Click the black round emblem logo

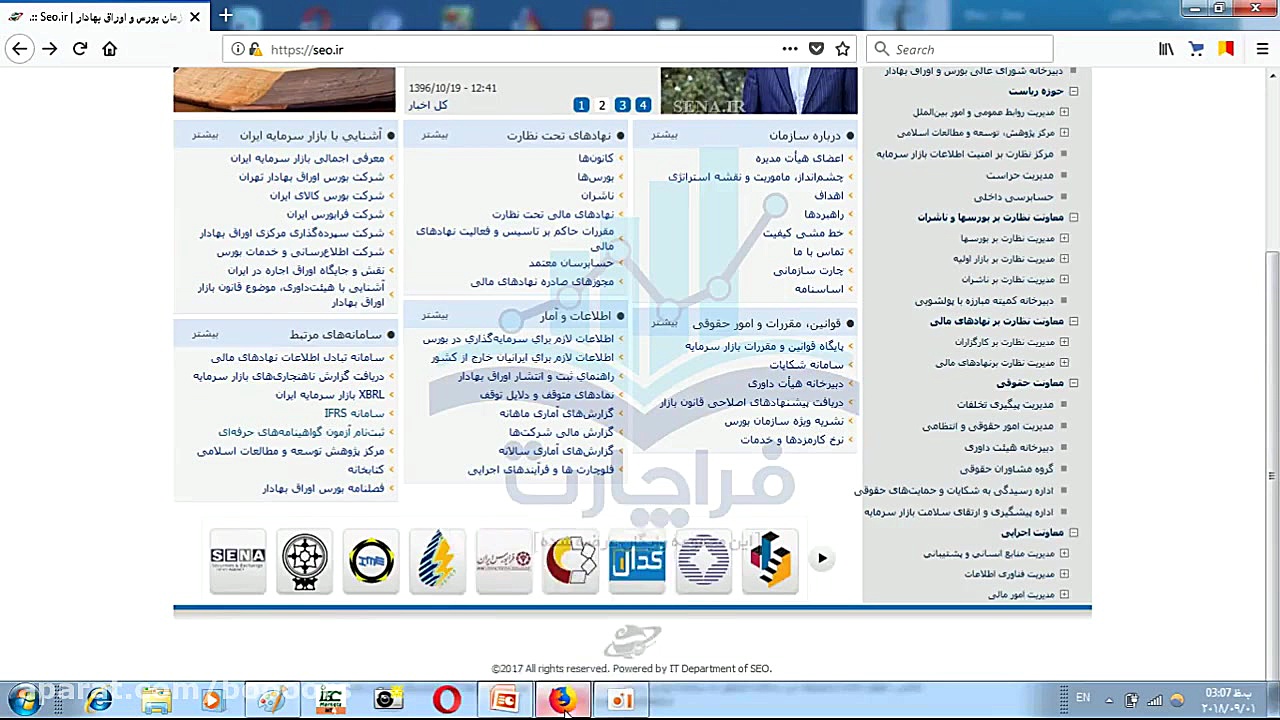[304, 560]
